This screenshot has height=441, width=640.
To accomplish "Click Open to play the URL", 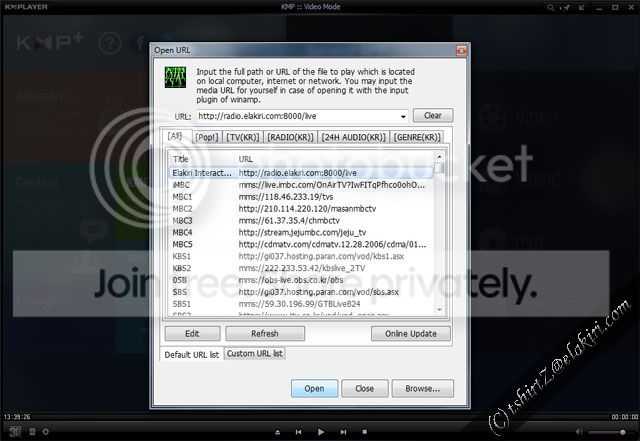I will click(x=314, y=388).
